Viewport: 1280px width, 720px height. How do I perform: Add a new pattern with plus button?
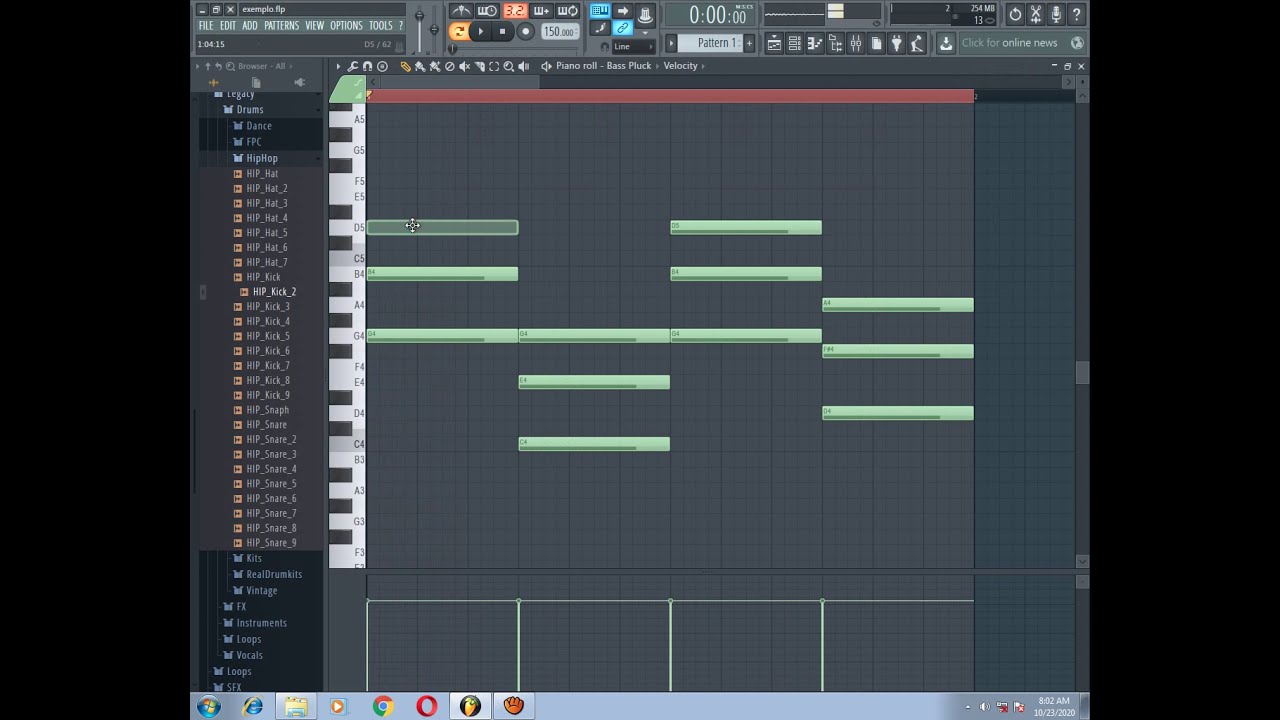click(x=749, y=43)
